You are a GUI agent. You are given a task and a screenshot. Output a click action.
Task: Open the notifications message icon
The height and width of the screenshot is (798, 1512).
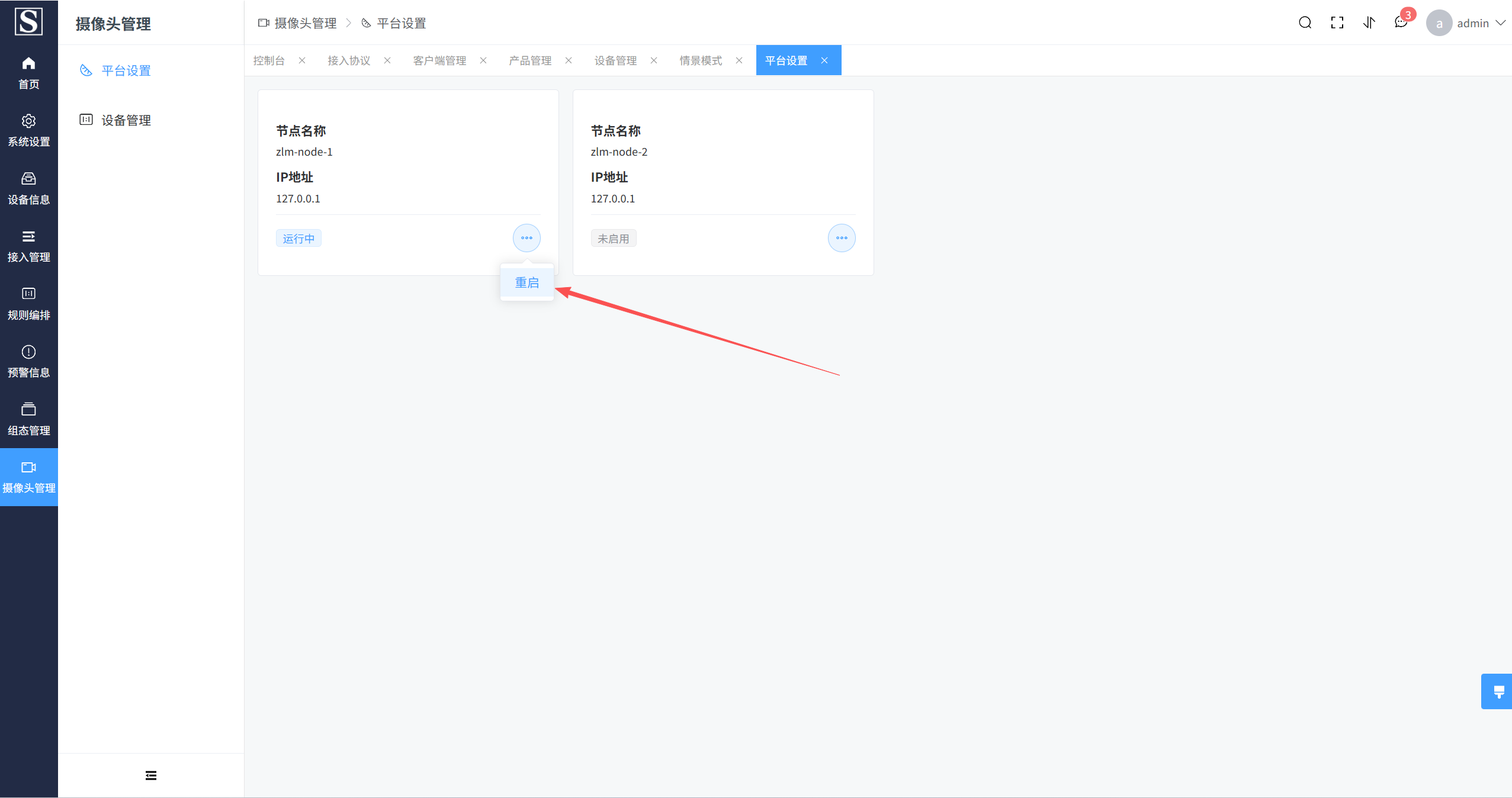1401,23
